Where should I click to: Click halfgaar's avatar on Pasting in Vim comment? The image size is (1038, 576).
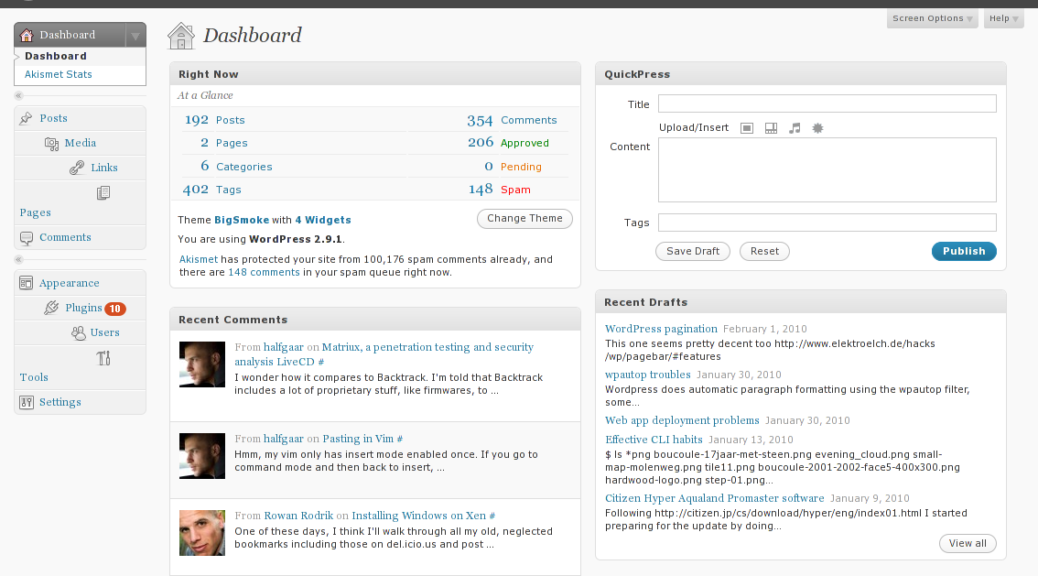(x=202, y=456)
